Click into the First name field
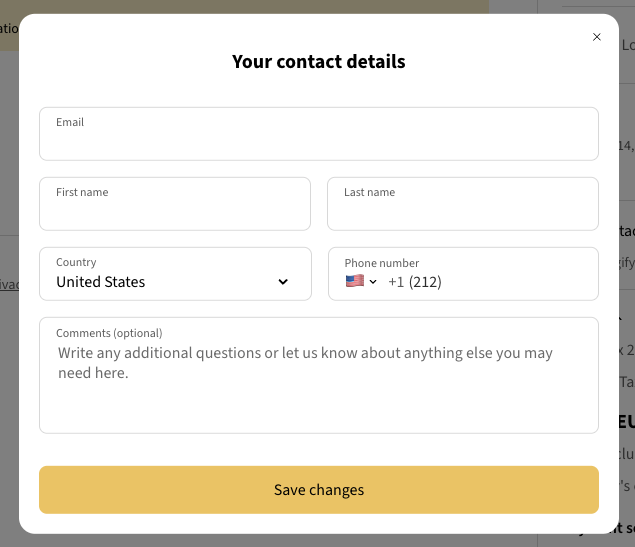The width and height of the screenshot is (635, 547). click(x=175, y=211)
